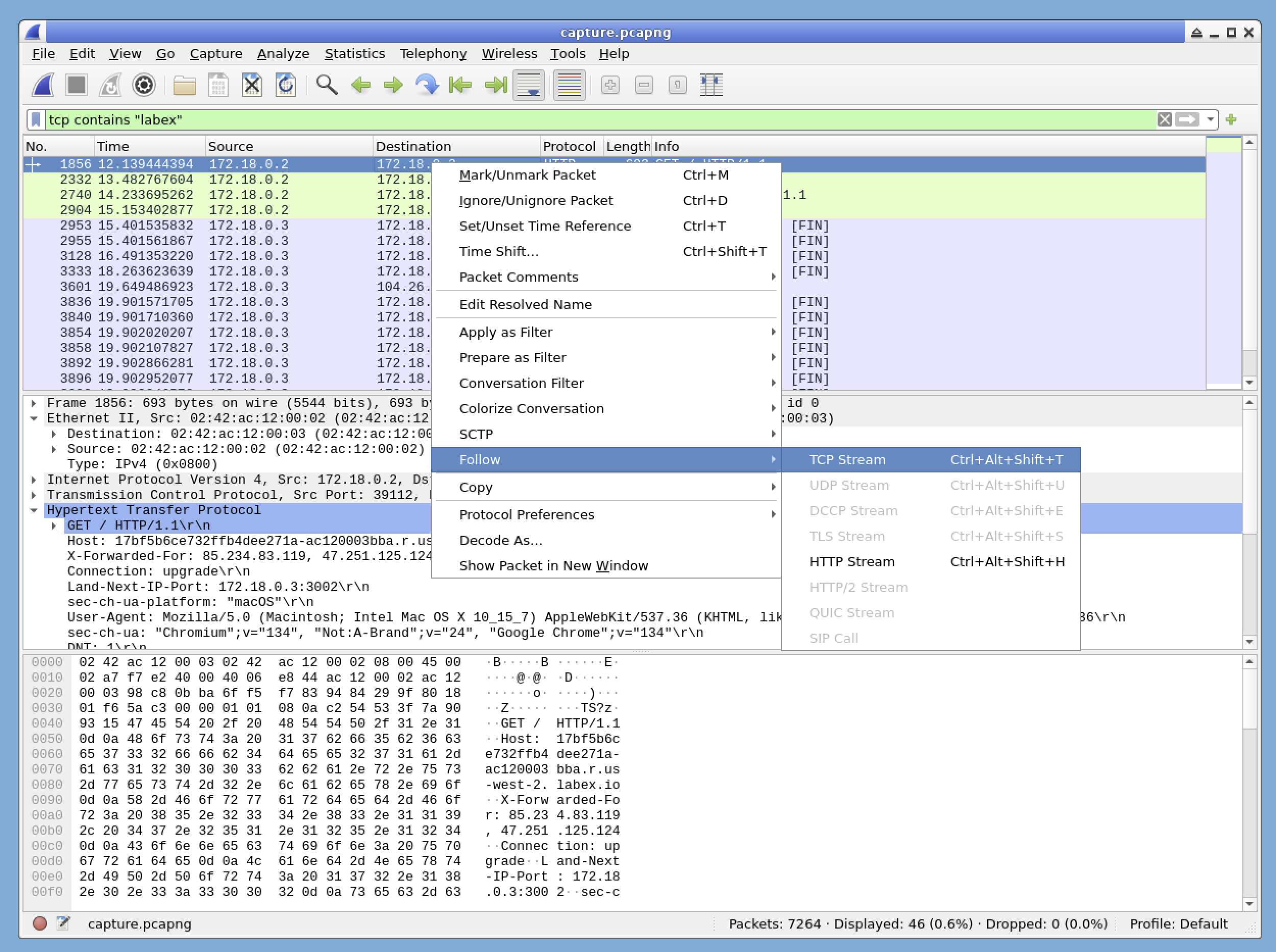
Task: Apply the filter with the arrow button
Action: [1187, 120]
